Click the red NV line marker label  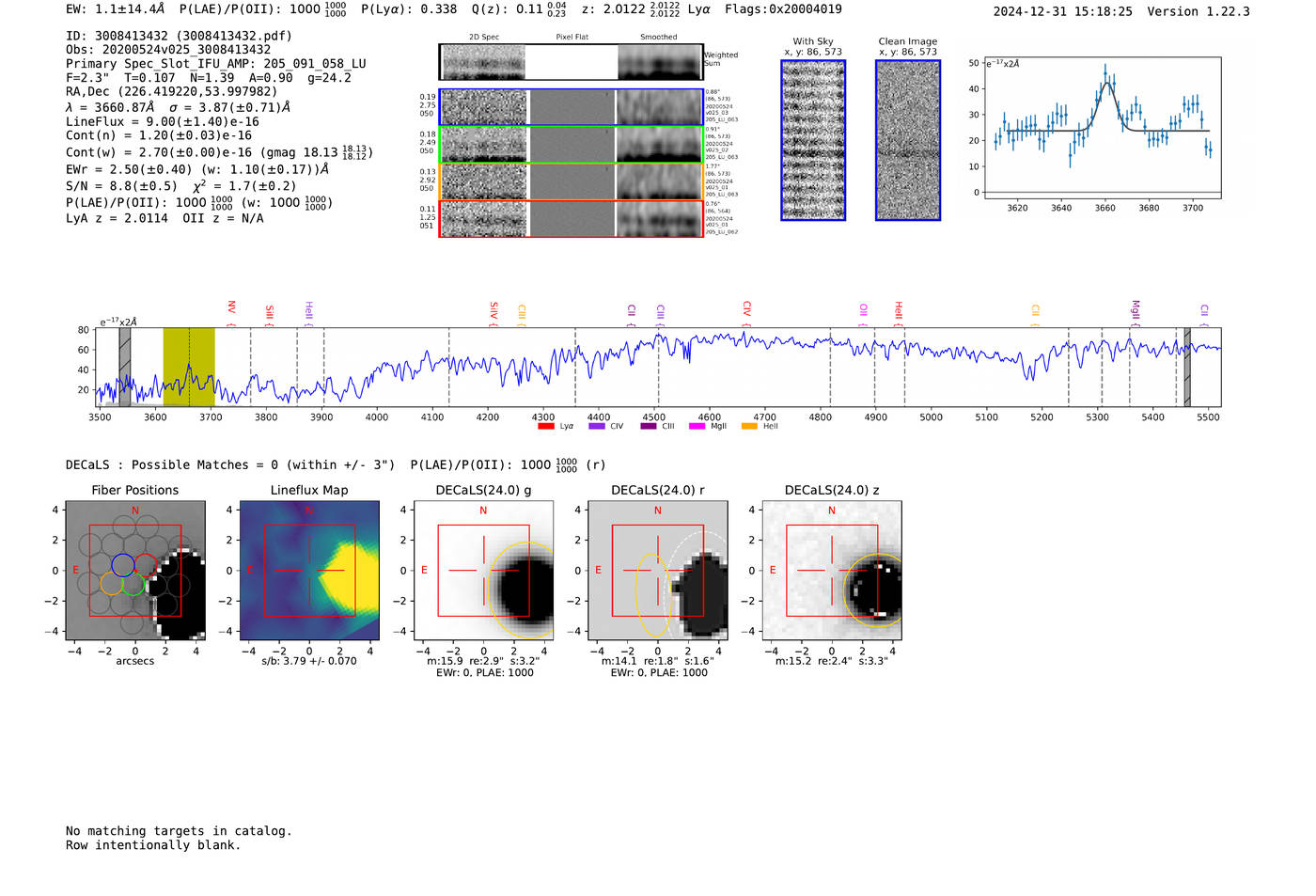[231, 307]
